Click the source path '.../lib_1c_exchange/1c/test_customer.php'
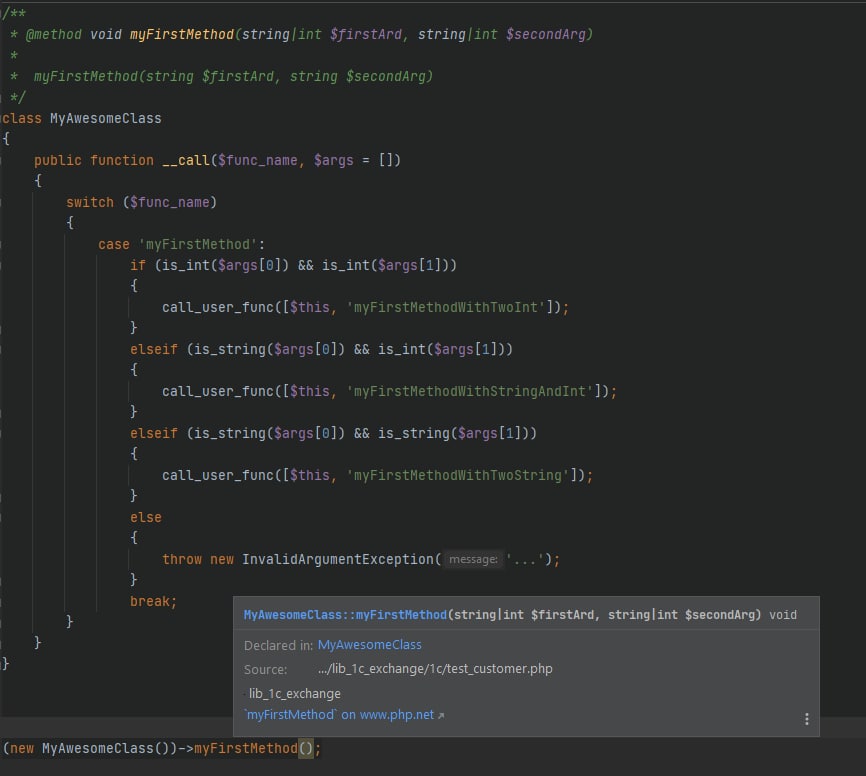The height and width of the screenshot is (776, 866). (x=435, y=669)
